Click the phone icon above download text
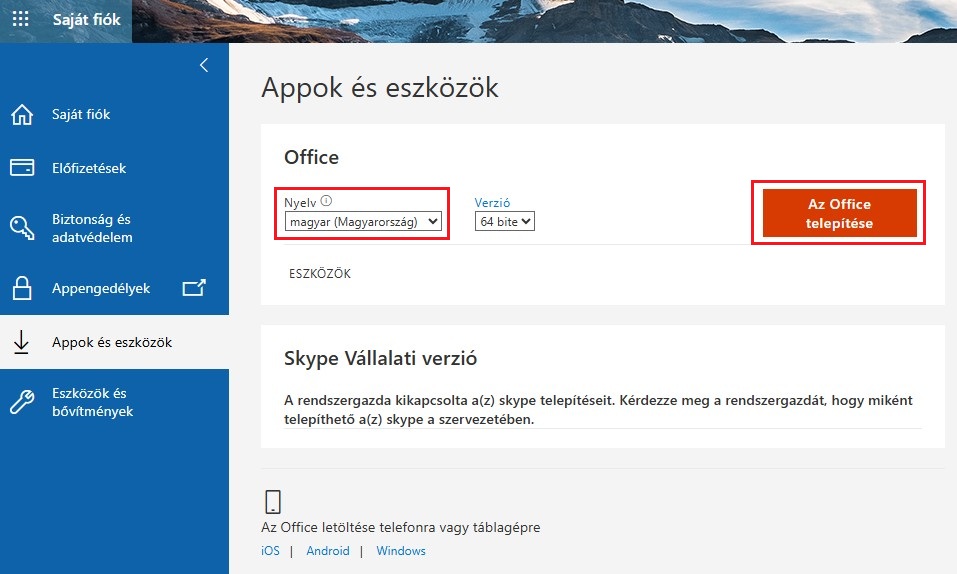 pos(273,502)
